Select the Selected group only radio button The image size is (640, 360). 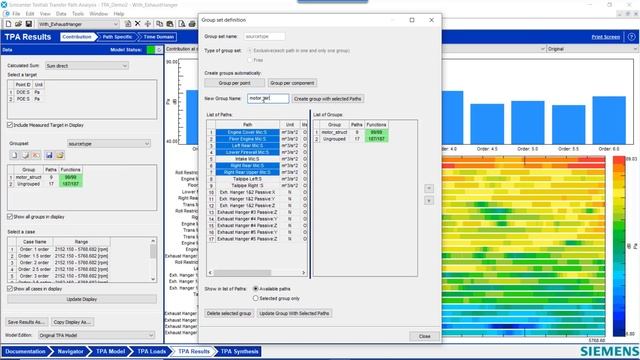[256, 298]
